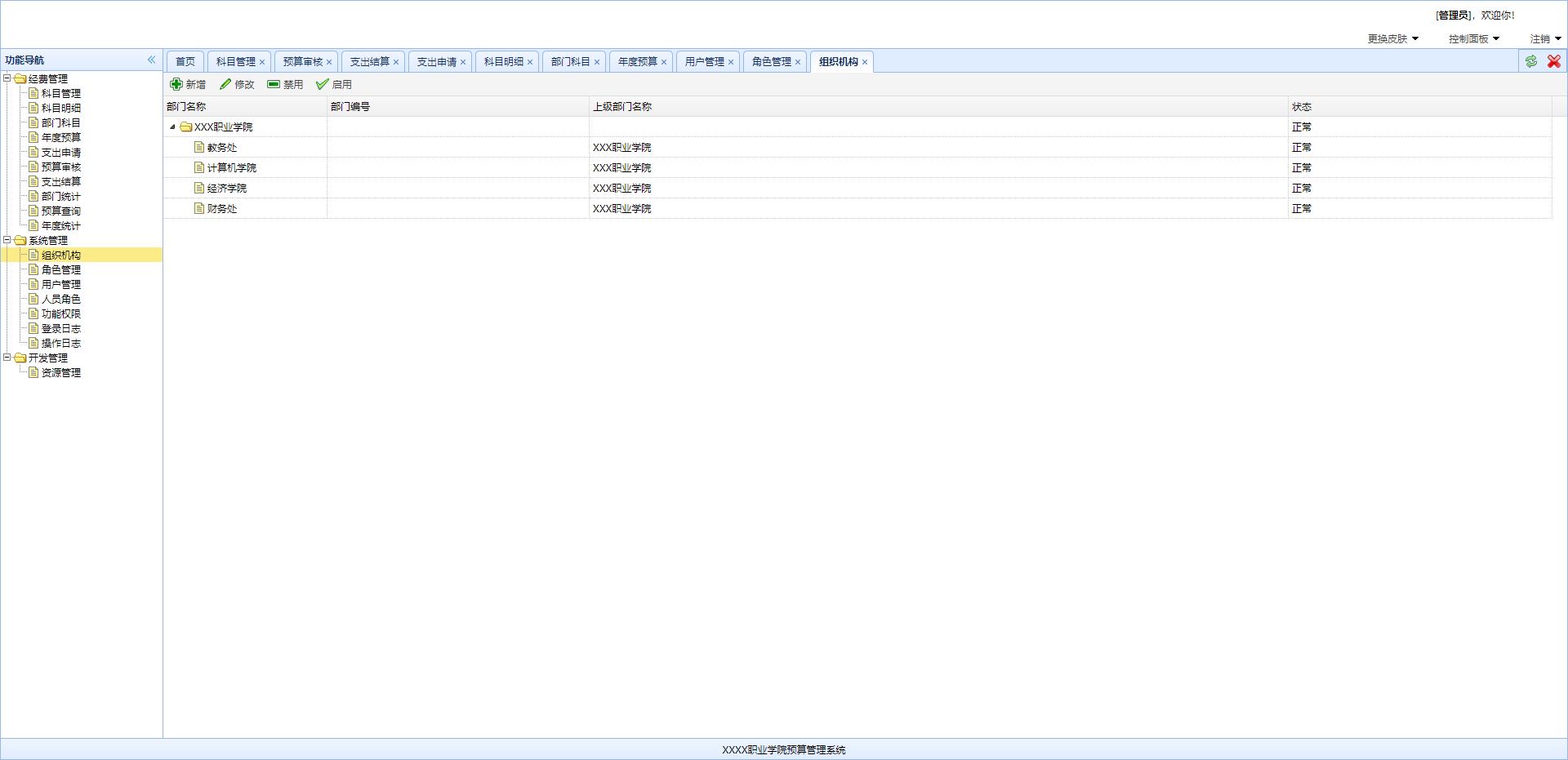Open the 更换皮肤 dropdown
This screenshot has height=760, width=1568.
[x=1393, y=38]
